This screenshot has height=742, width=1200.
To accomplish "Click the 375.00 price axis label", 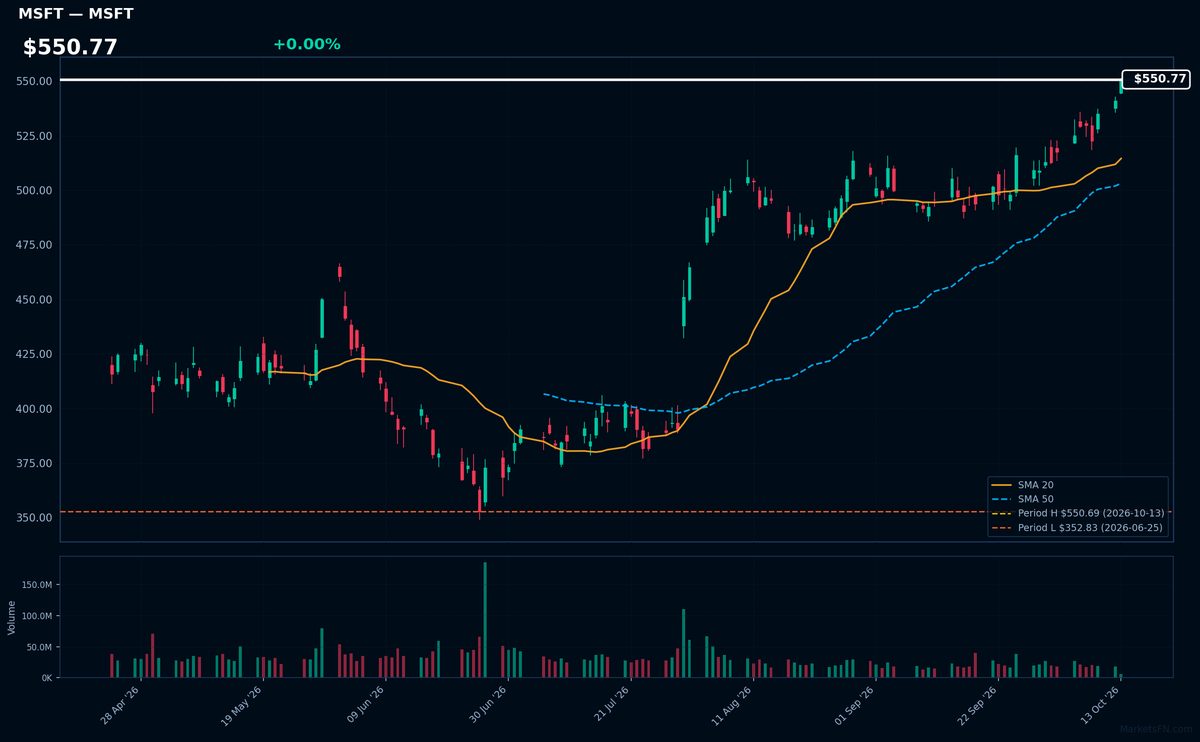I will coord(35,463).
